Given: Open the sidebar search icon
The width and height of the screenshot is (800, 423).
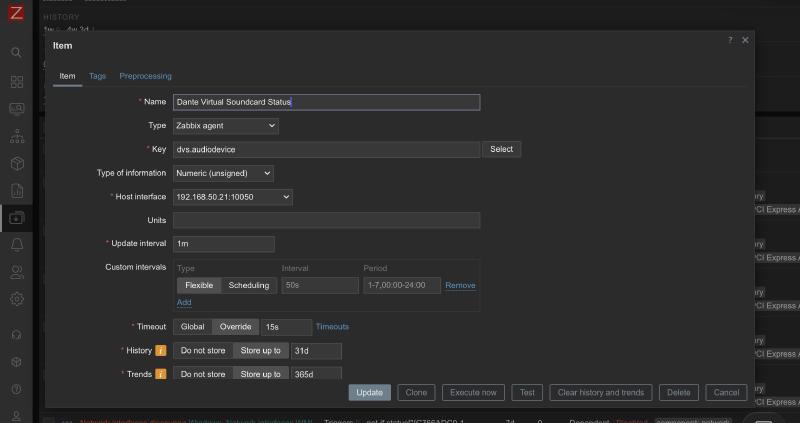Looking at the screenshot, I should tap(16, 53).
